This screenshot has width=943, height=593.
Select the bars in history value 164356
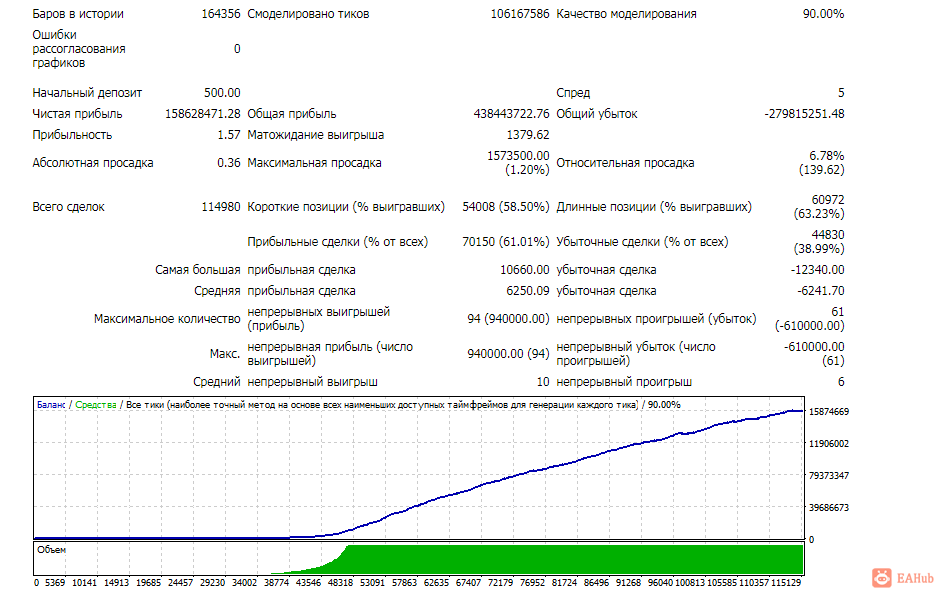click(x=221, y=14)
